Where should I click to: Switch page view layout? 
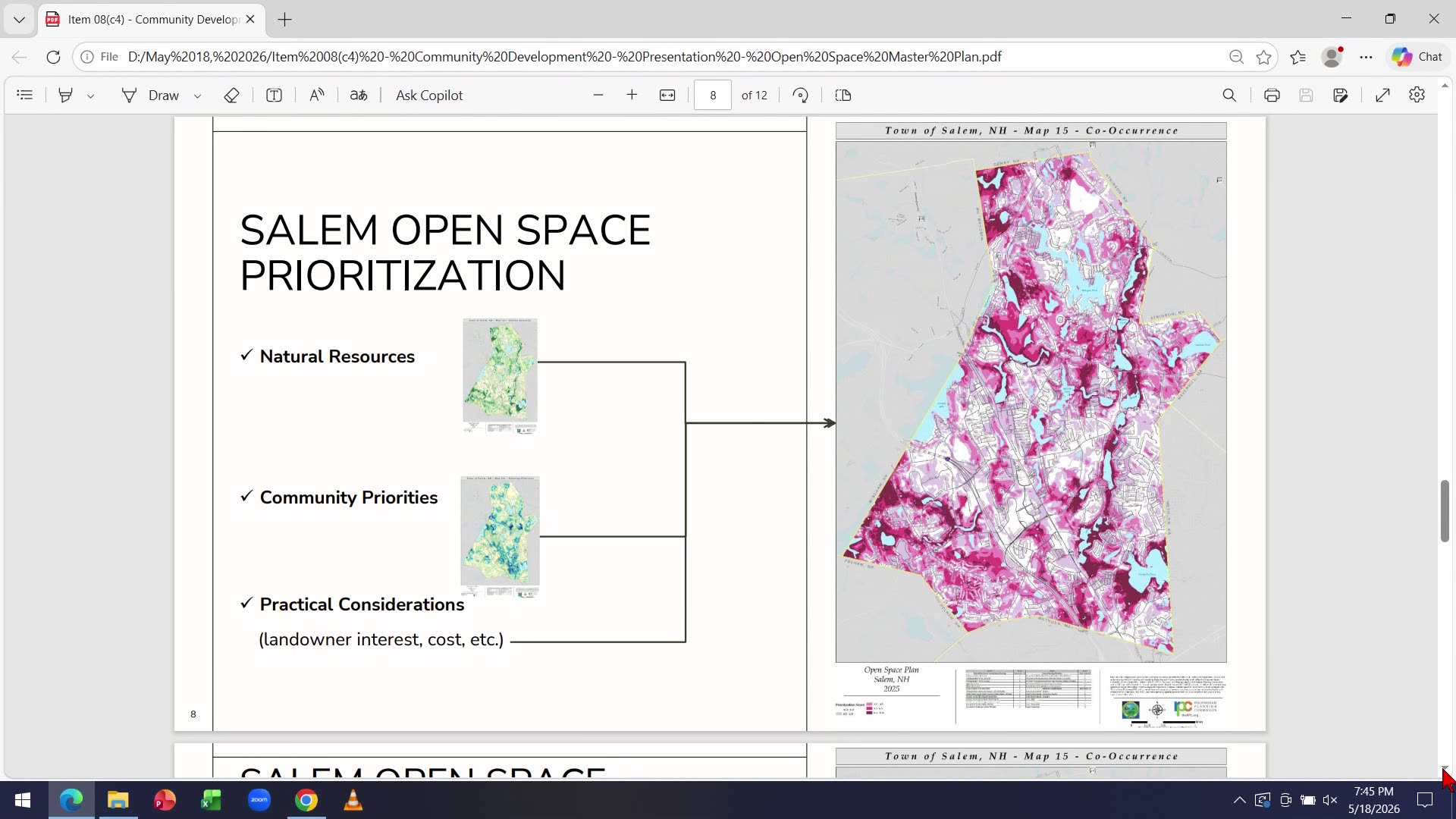843,96
